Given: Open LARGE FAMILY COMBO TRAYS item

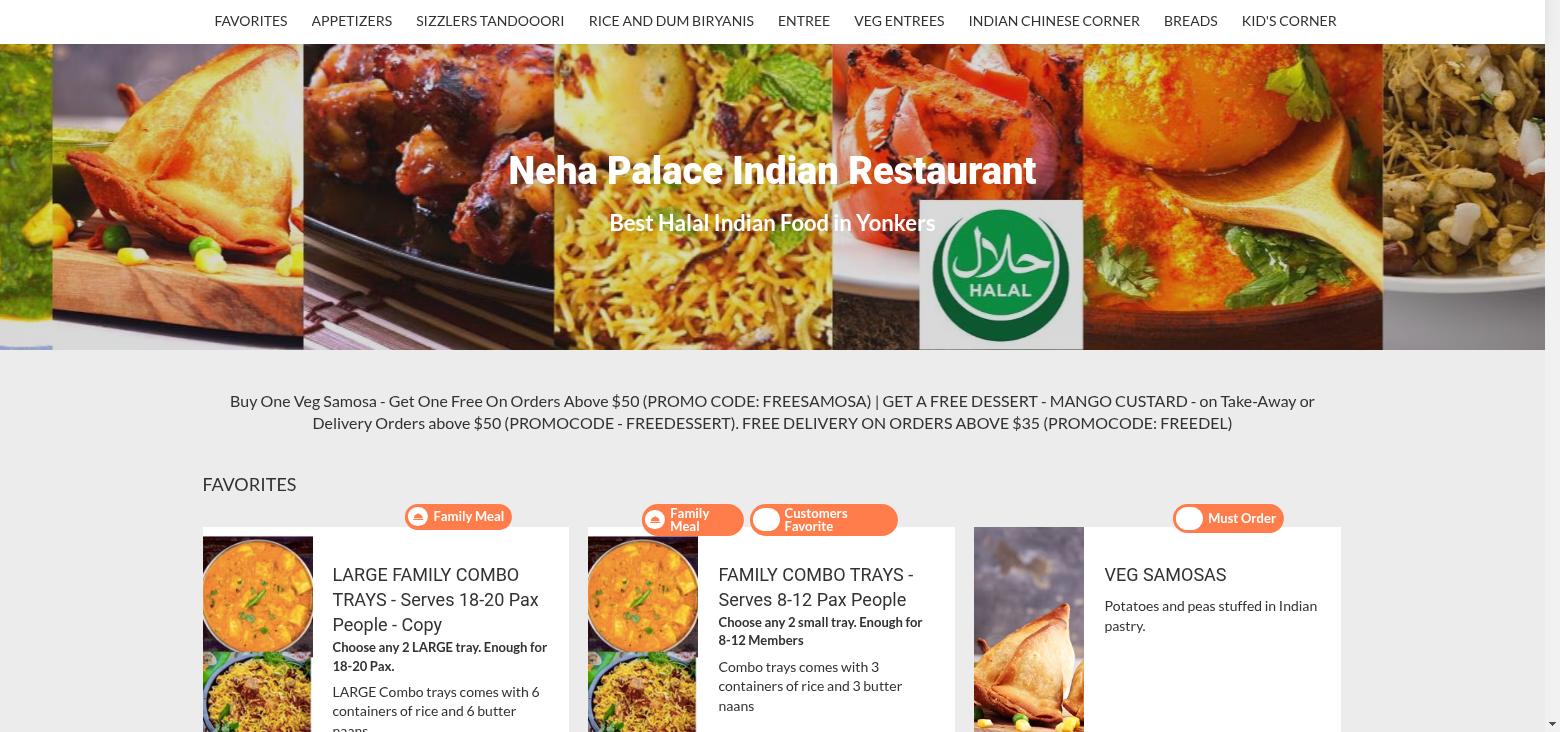Looking at the screenshot, I should 436,599.
